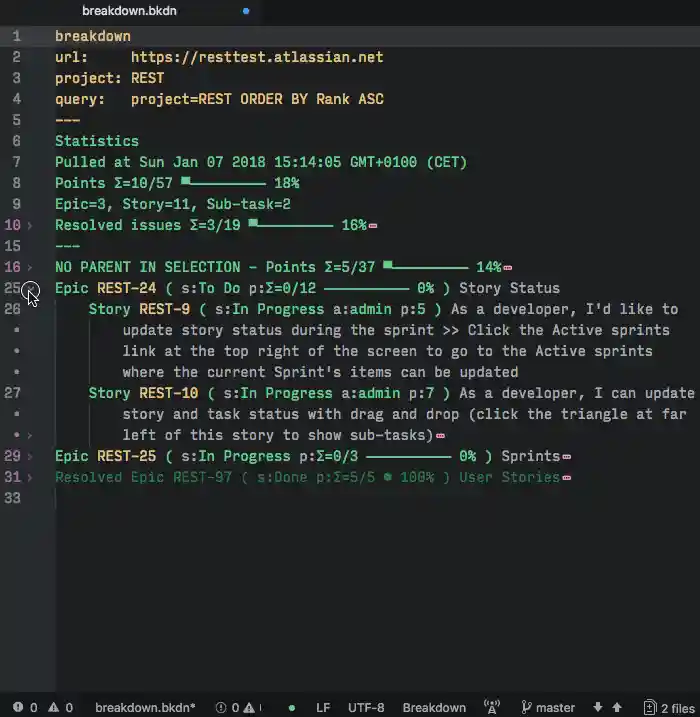Click the REST-10 issue key
The height and width of the screenshot is (717, 700).
point(169,393)
